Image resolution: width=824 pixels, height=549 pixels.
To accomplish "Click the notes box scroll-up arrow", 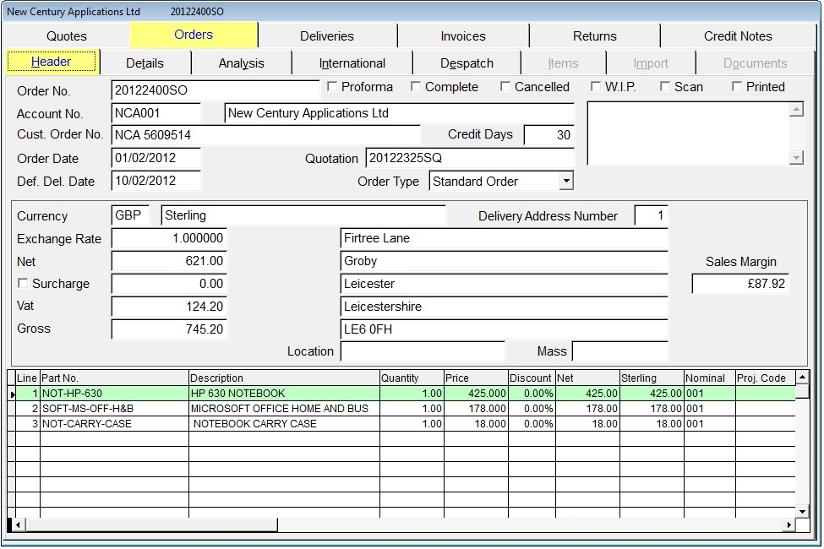I will (x=797, y=110).
